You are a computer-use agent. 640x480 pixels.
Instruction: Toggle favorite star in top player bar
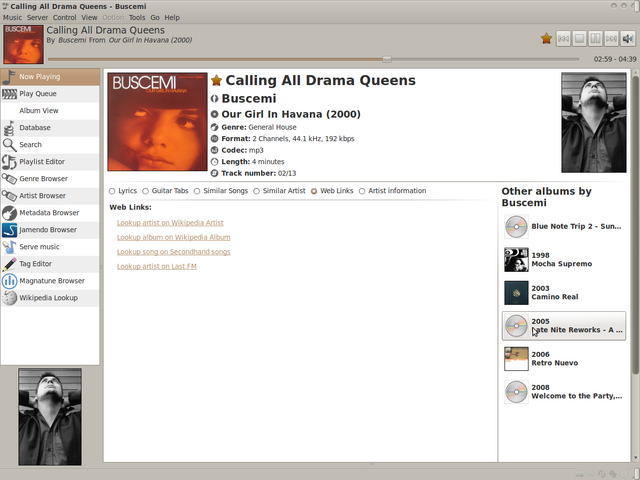(547, 39)
